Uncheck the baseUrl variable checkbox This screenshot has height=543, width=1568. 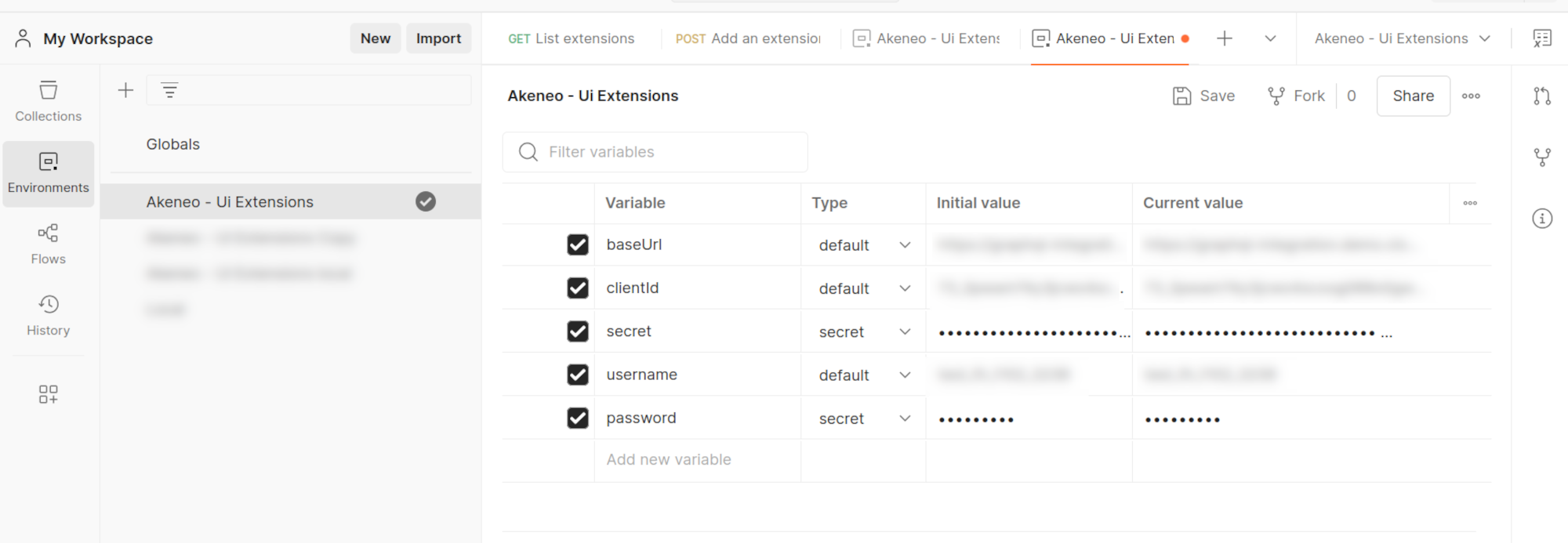tap(578, 245)
